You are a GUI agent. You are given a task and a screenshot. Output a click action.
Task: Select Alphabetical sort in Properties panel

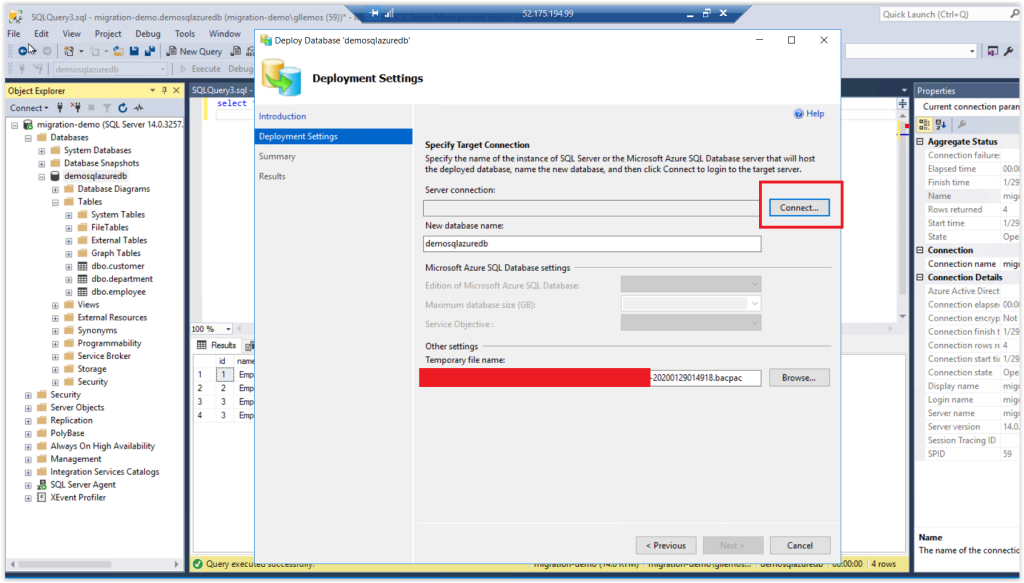(x=940, y=124)
